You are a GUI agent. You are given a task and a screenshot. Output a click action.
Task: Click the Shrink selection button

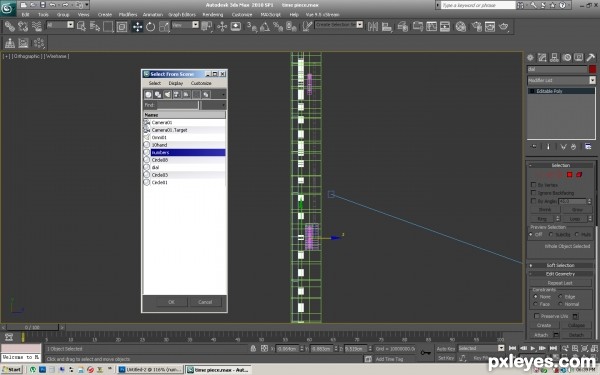pos(545,210)
